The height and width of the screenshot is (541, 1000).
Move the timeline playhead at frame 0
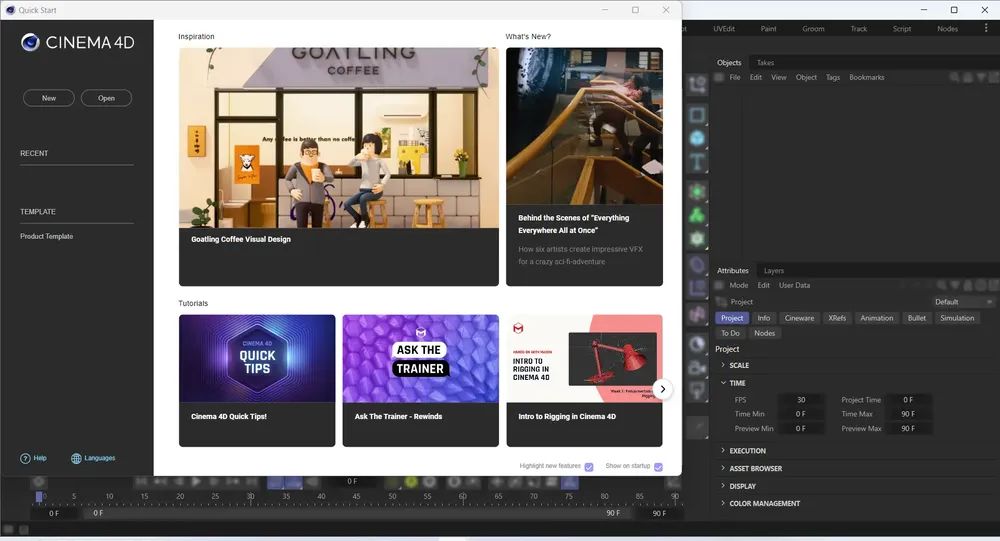[39, 496]
